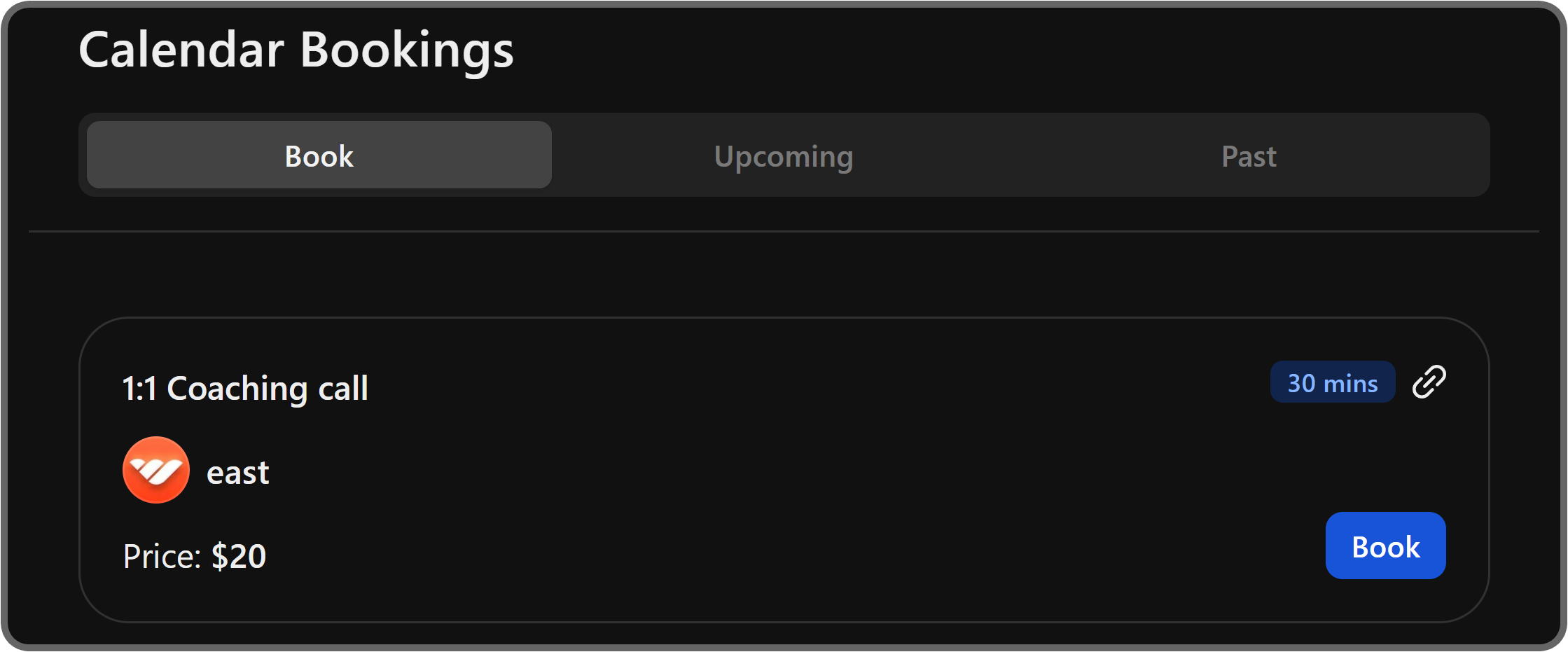This screenshot has width=1568, height=652.
Task: Click the tab bar segmented control background
Action: (x=1015, y=155)
